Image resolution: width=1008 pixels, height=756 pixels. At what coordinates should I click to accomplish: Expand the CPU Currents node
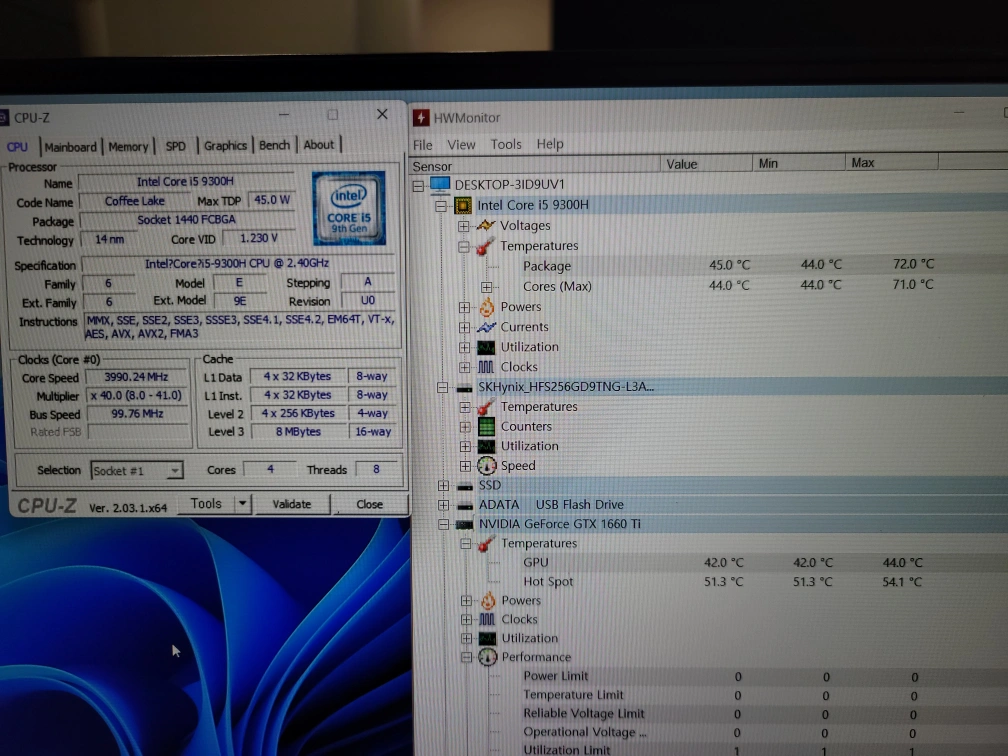(x=464, y=327)
